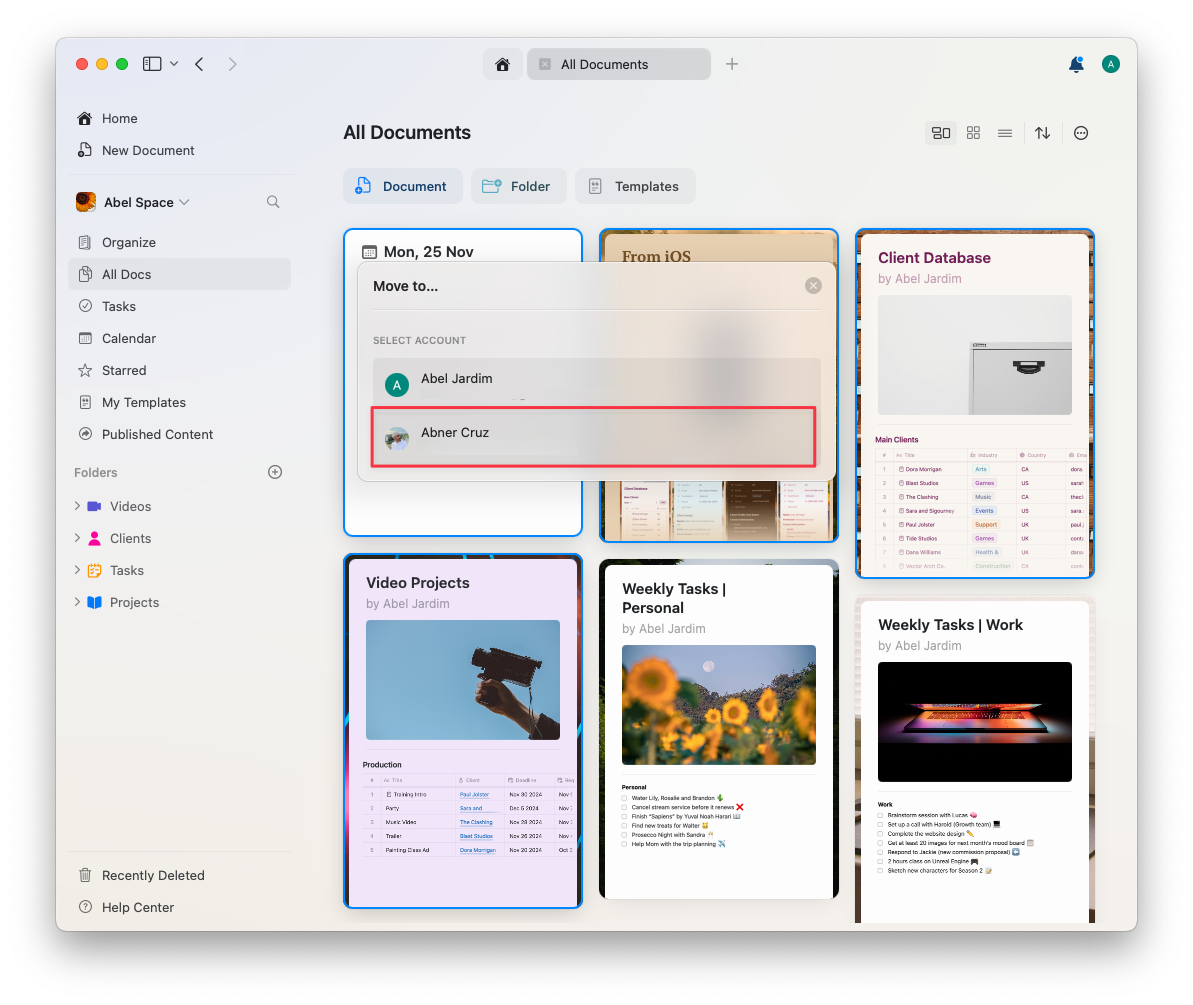Image resolution: width=1193 pixels, height=1005 pixels.
Task: Open Calendar from the sidebar
Action: coord(180,338)
